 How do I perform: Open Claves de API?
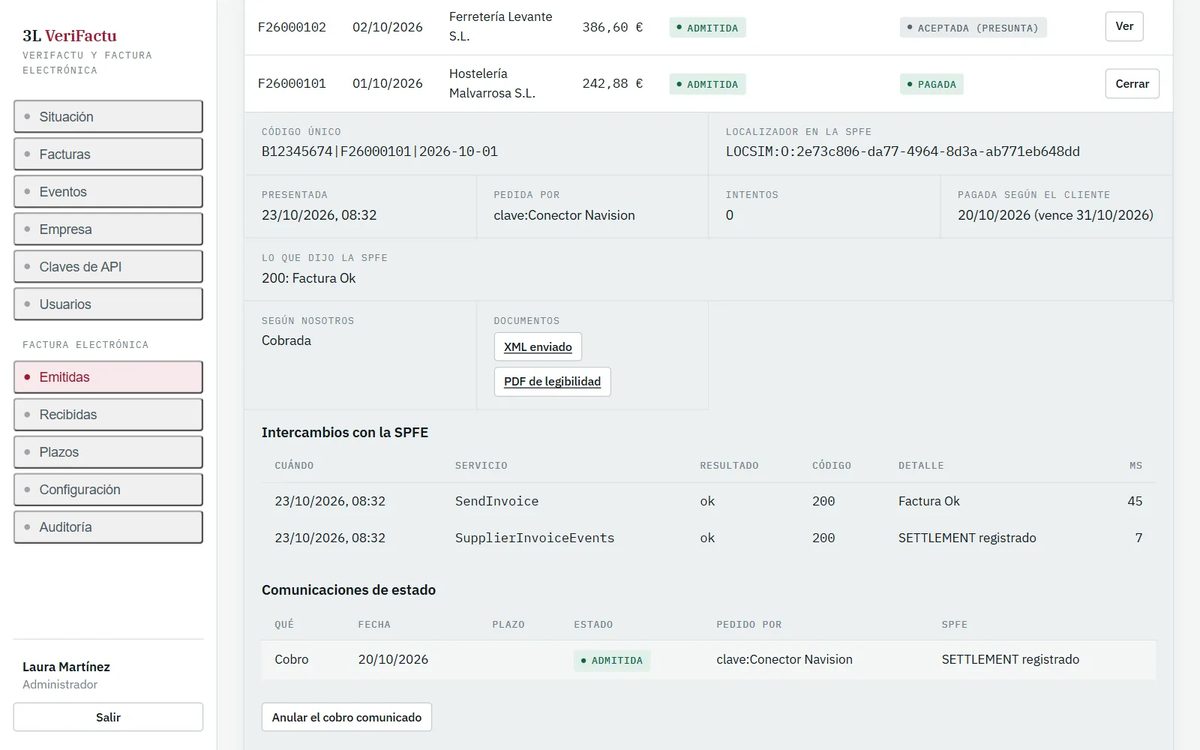[x=108, y=266]
